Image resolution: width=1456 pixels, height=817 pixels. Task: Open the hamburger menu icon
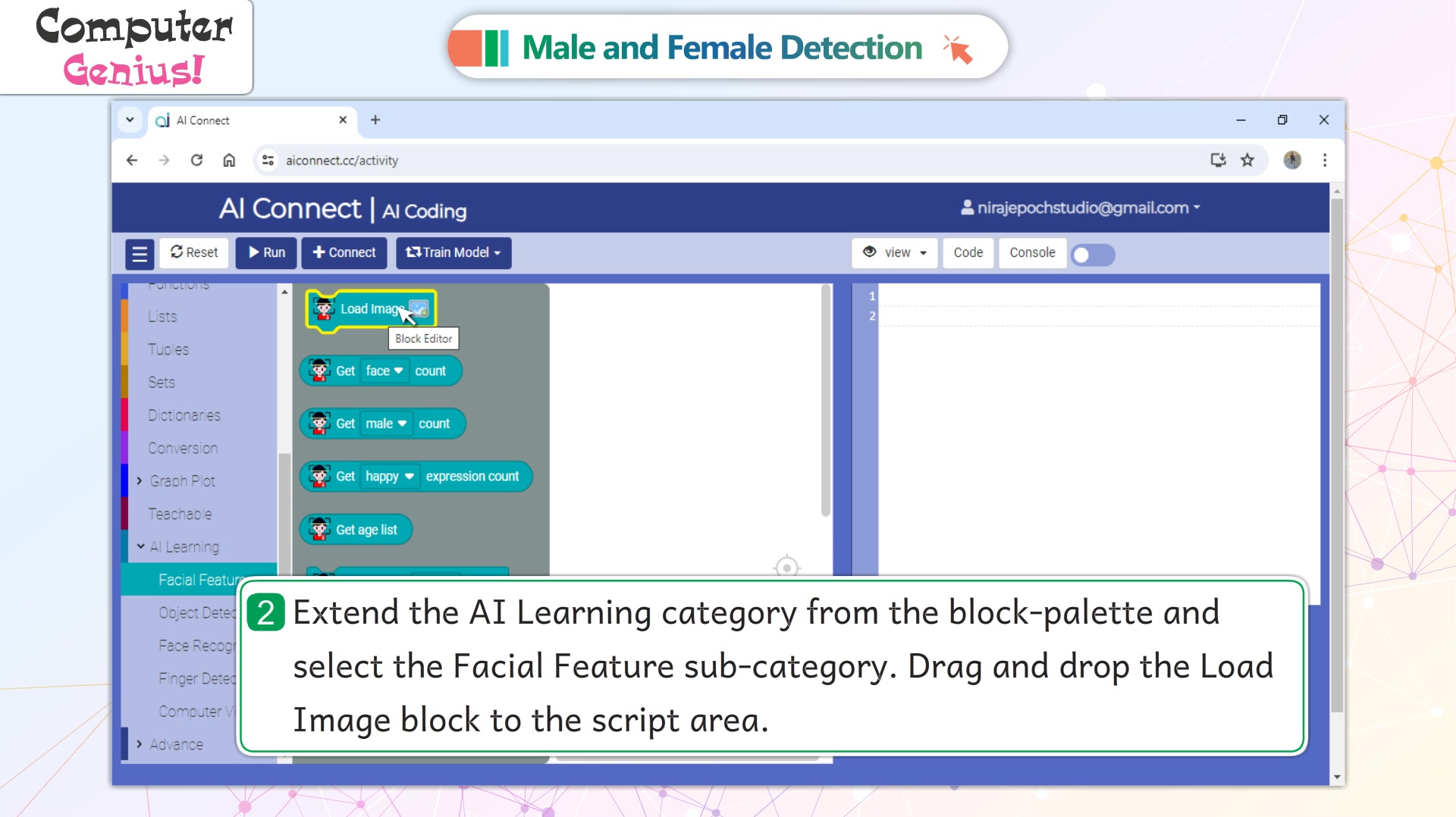140,253
